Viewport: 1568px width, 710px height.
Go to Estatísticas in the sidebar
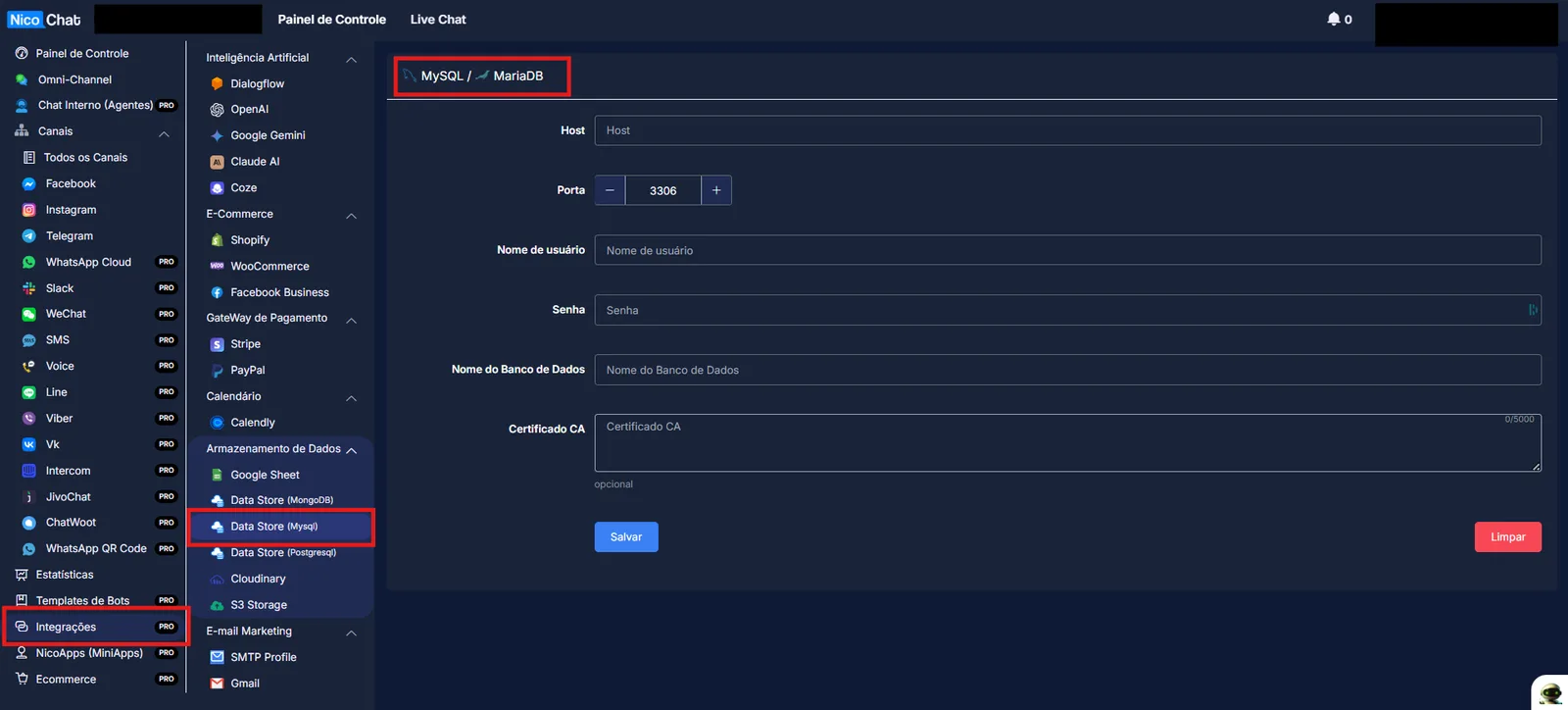pyautogui.click(x=65, y=575)
